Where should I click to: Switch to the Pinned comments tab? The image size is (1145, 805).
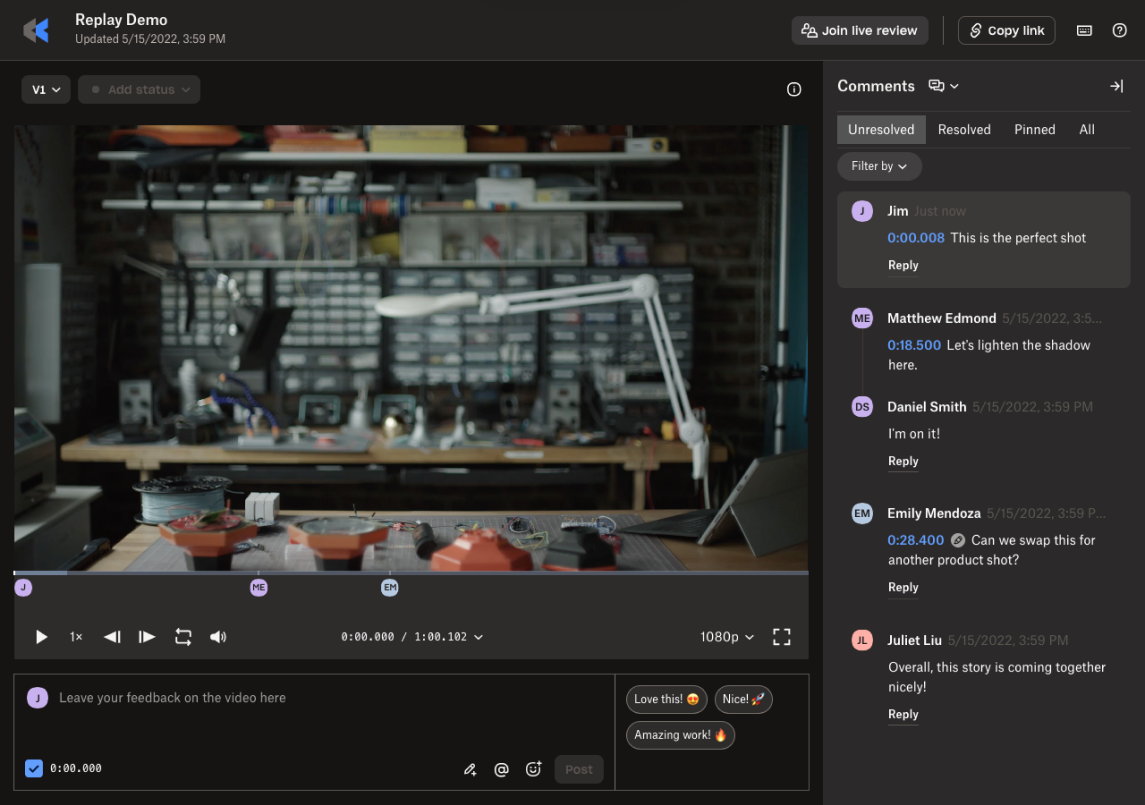[x=1034, y=129]
